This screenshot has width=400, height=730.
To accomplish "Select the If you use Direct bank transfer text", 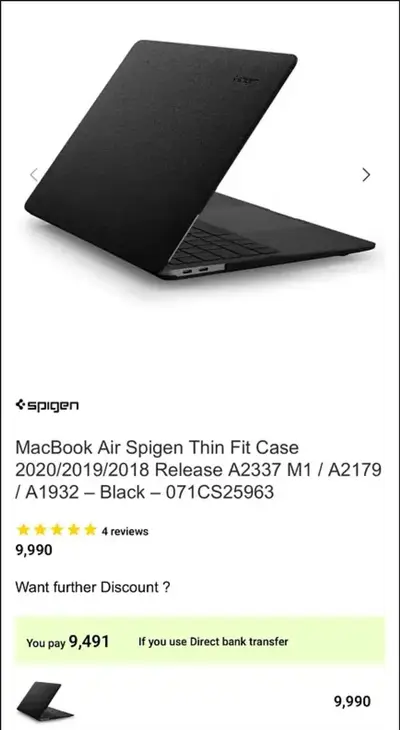I will (x=213, y=642).
